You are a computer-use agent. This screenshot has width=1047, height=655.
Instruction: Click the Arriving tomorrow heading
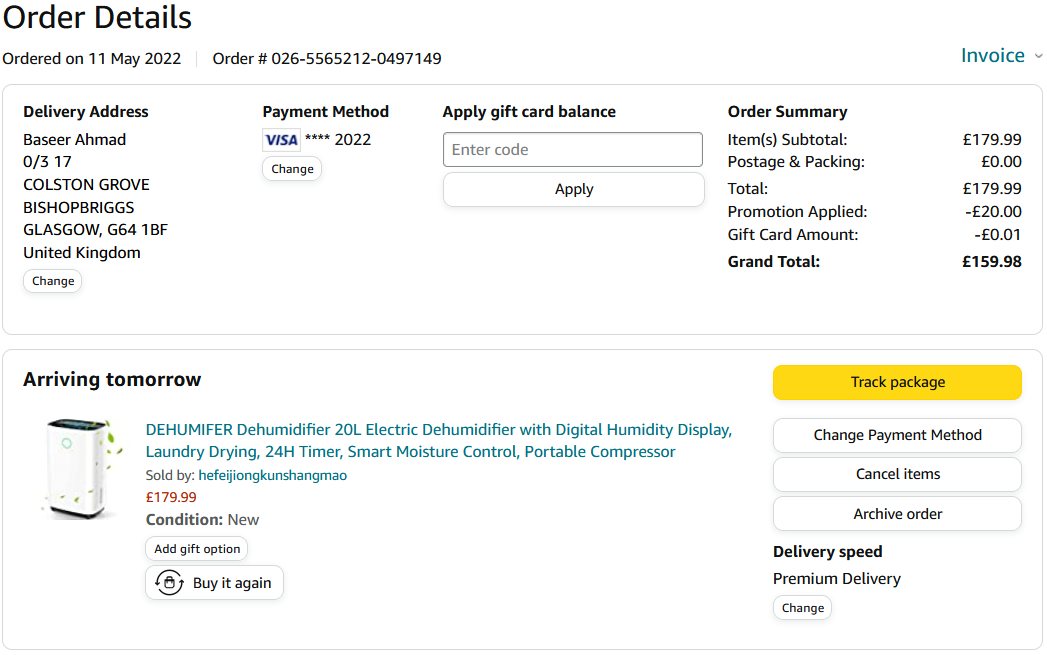(112, 380)
